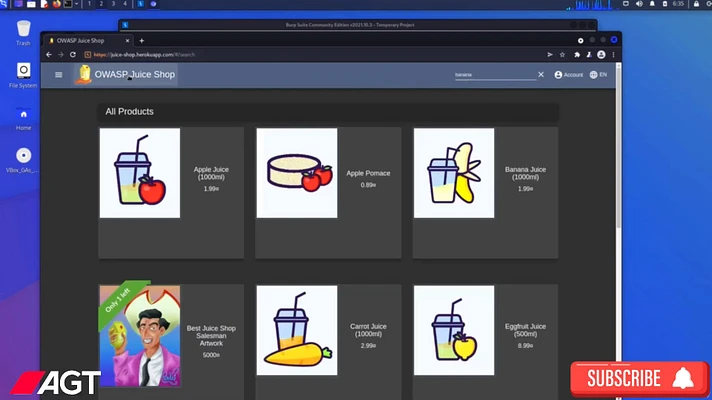Clear the search with the X icon
Viewport: 712px width, 400px height.
pyautogui.click(x=541, y=74)
